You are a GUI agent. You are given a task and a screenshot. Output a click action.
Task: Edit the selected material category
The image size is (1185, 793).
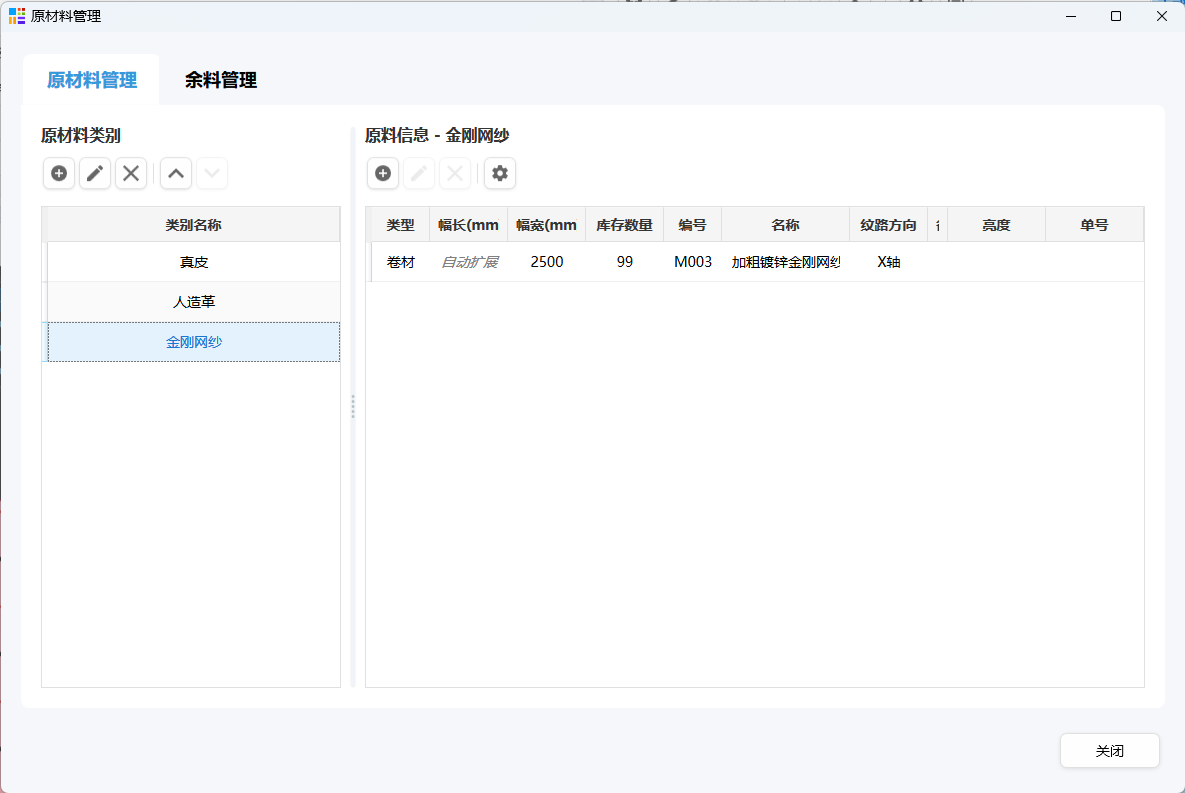coord(95,174)
